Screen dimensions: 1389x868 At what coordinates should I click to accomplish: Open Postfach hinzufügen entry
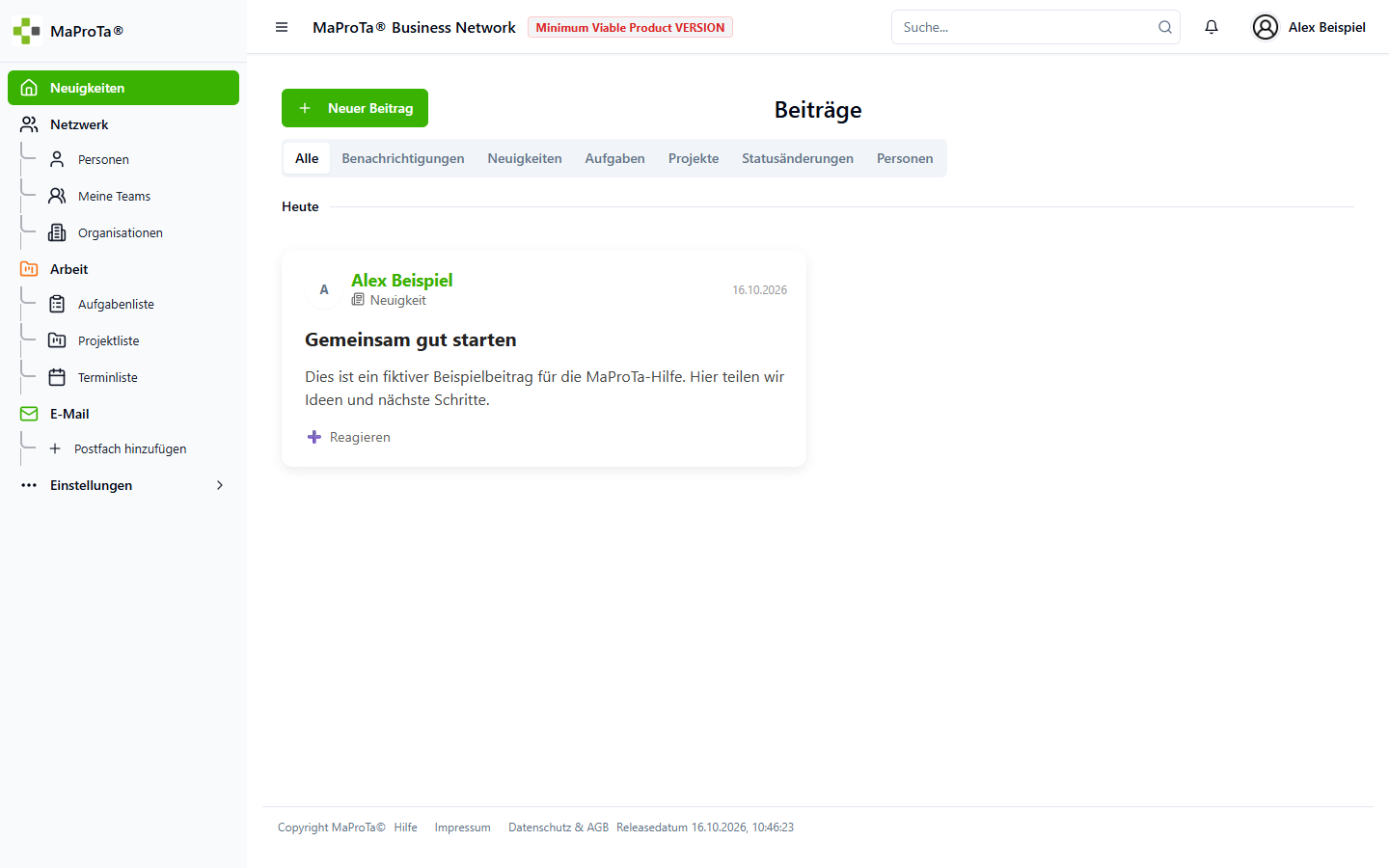[130, 448]
